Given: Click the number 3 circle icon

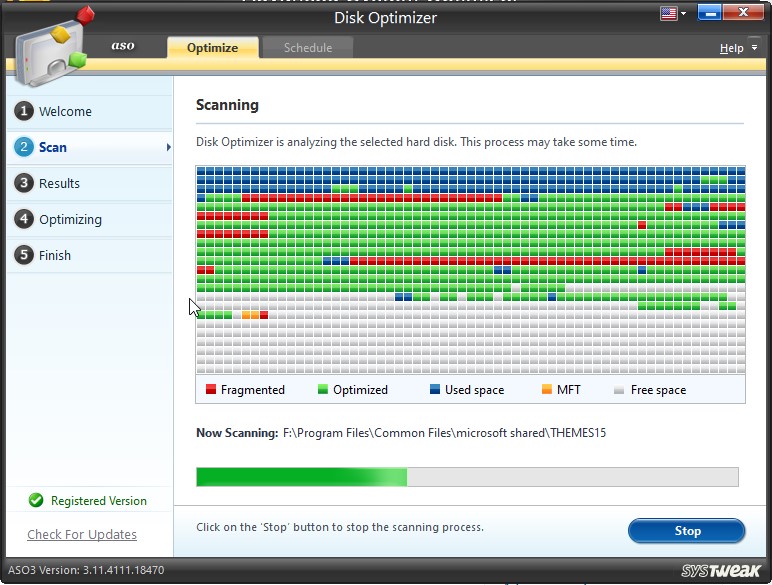Looking at the screenshot, I should [x=24, y=183].
